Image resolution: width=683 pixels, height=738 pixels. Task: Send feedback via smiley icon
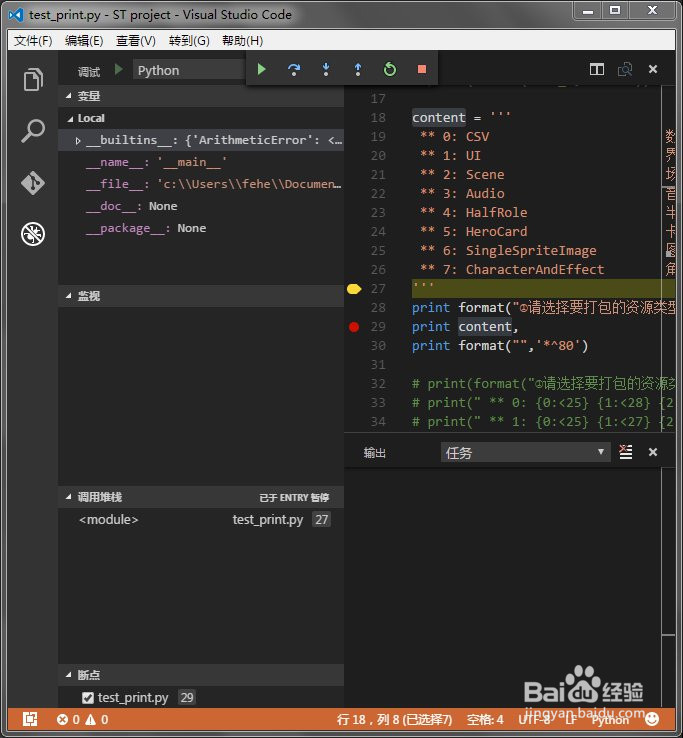coord(652,719)
